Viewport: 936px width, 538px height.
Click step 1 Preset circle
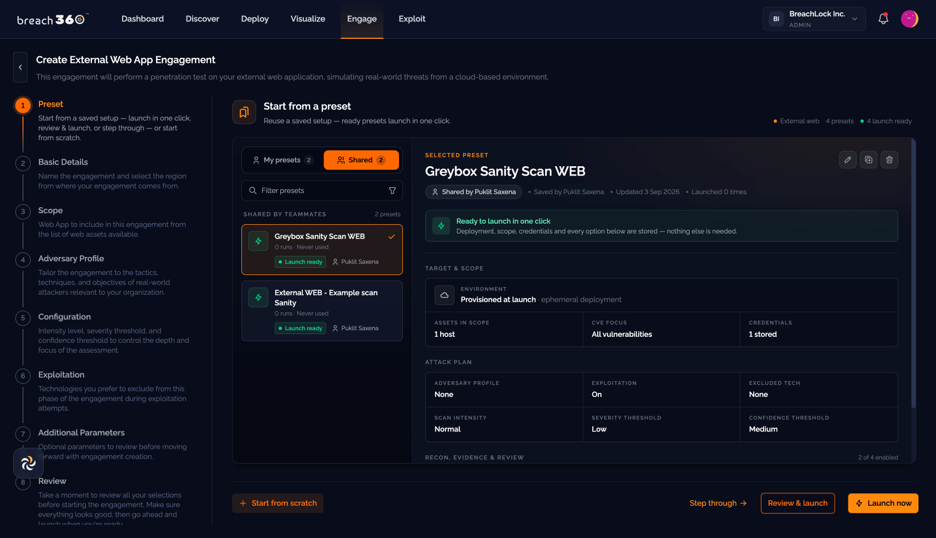[23, 106]
